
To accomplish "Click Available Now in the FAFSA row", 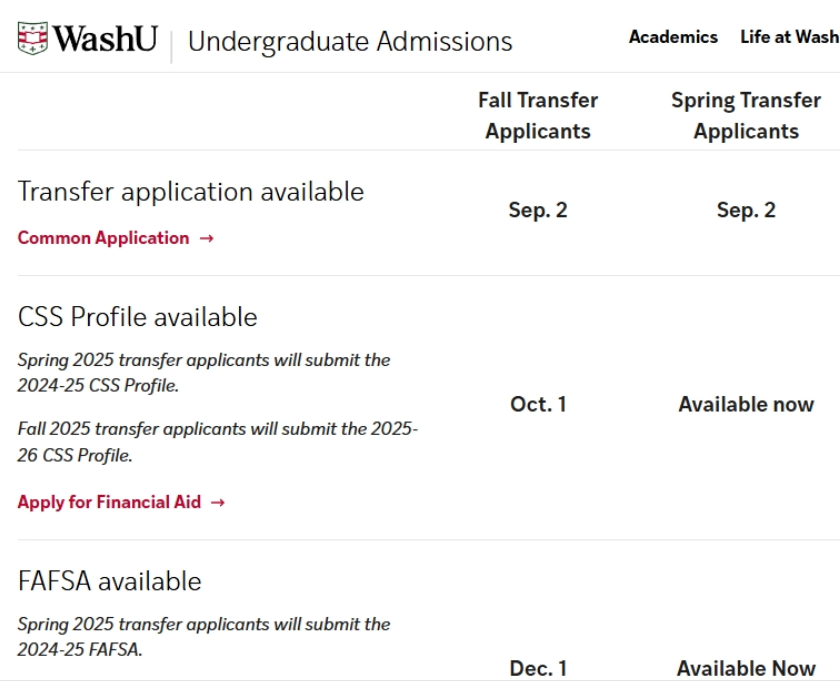I will click(x=746, y=668).
